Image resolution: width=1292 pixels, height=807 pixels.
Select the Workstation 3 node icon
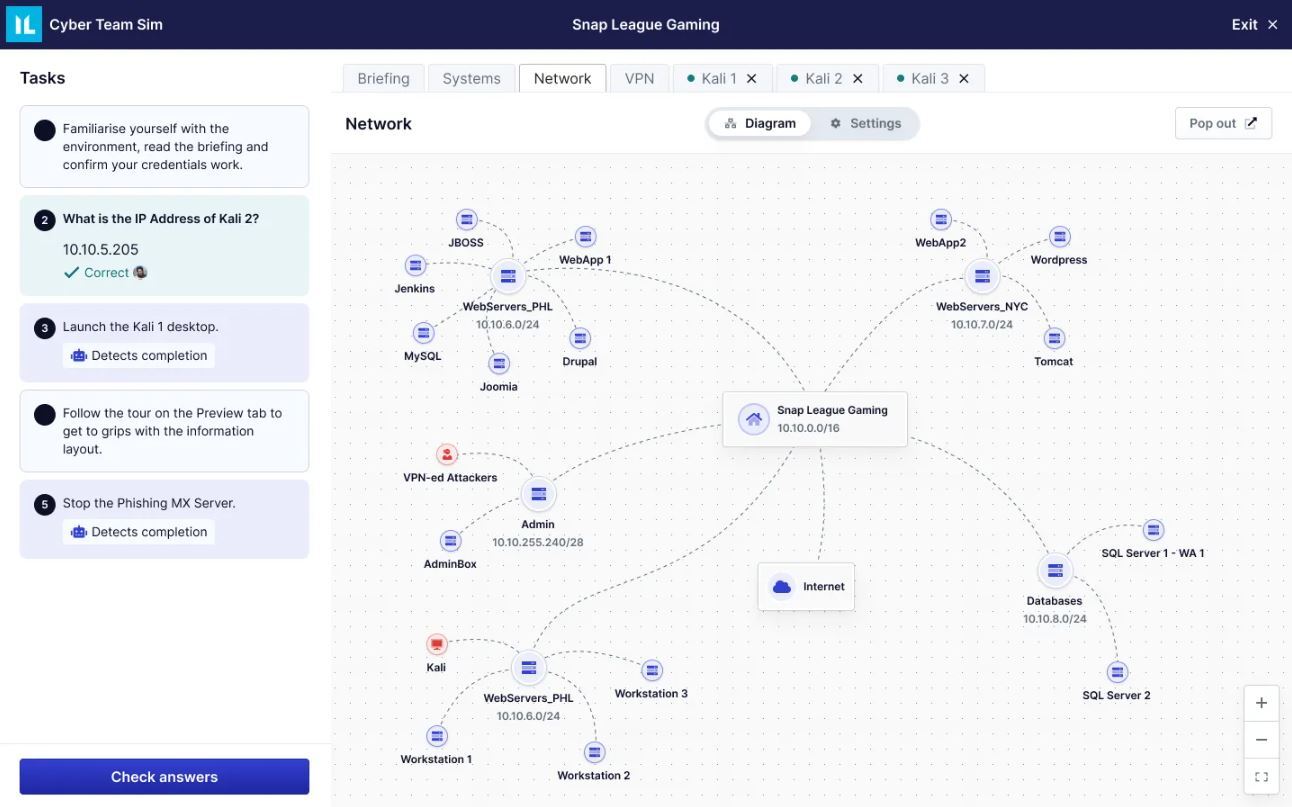point(651,670)
